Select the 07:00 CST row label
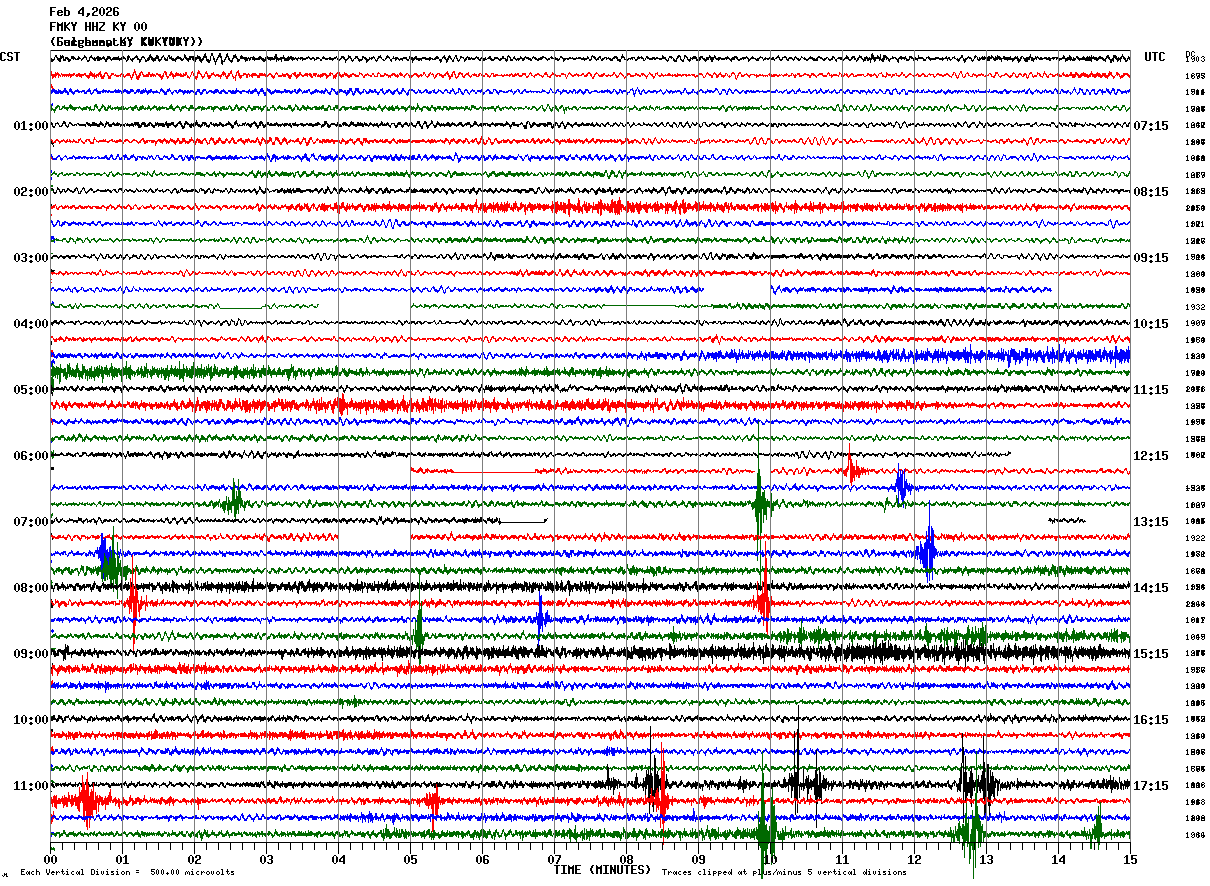The image size is (1210, 886). tap(30, 522)
